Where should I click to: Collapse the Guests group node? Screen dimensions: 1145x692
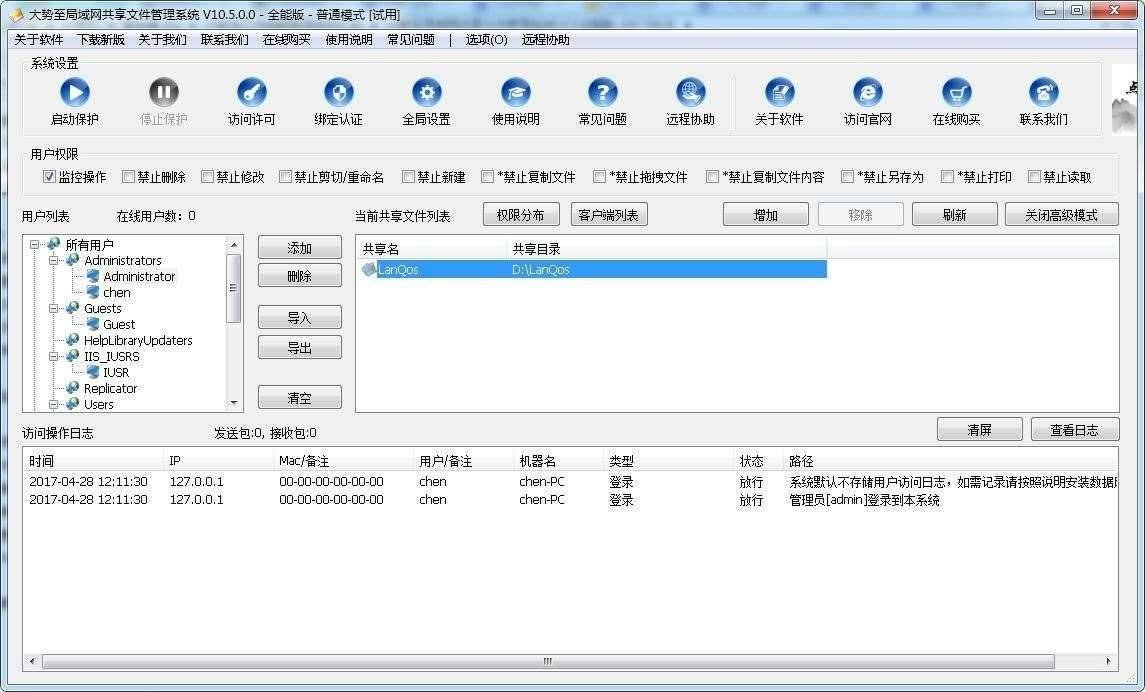tap(53, 309)
